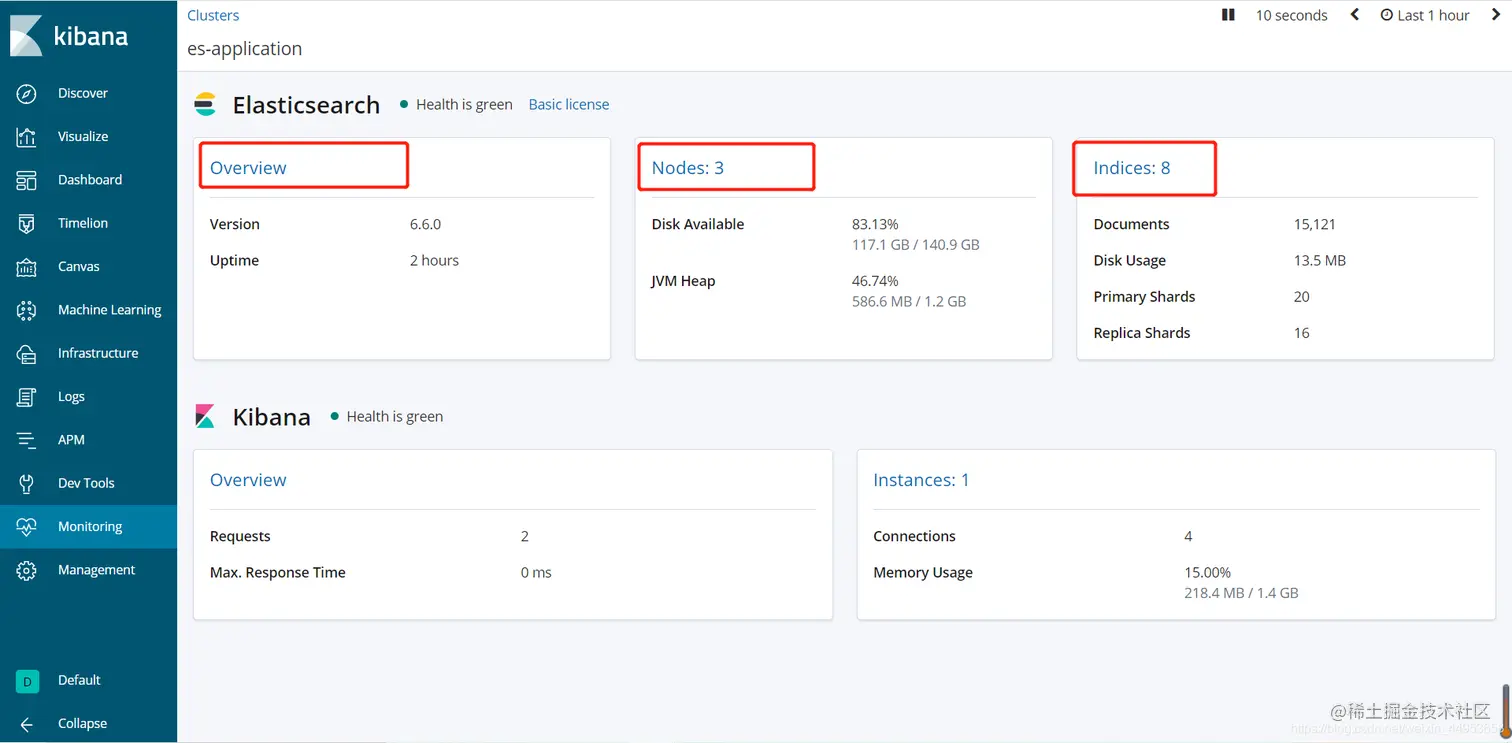The width and height of the screenshot is (1512, 743).
Task: Click the Elasticsearch heading text
Action: tap(306, 105)
